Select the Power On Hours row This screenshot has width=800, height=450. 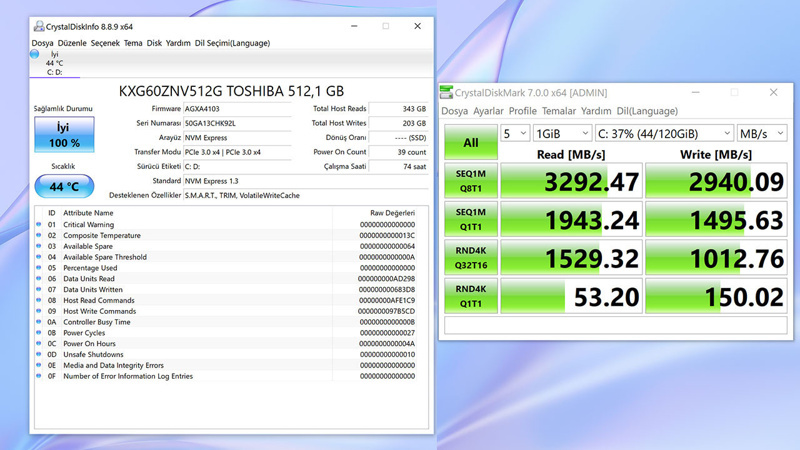click(226, 343)
